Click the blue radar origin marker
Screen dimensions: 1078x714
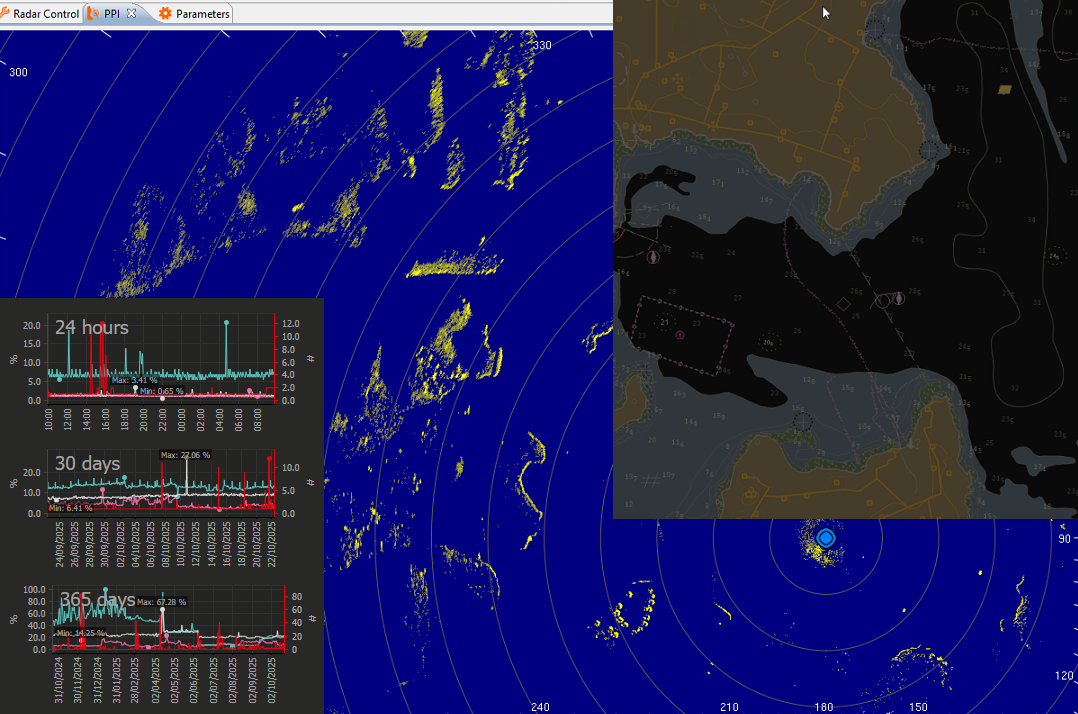click(x=825, y=538)
